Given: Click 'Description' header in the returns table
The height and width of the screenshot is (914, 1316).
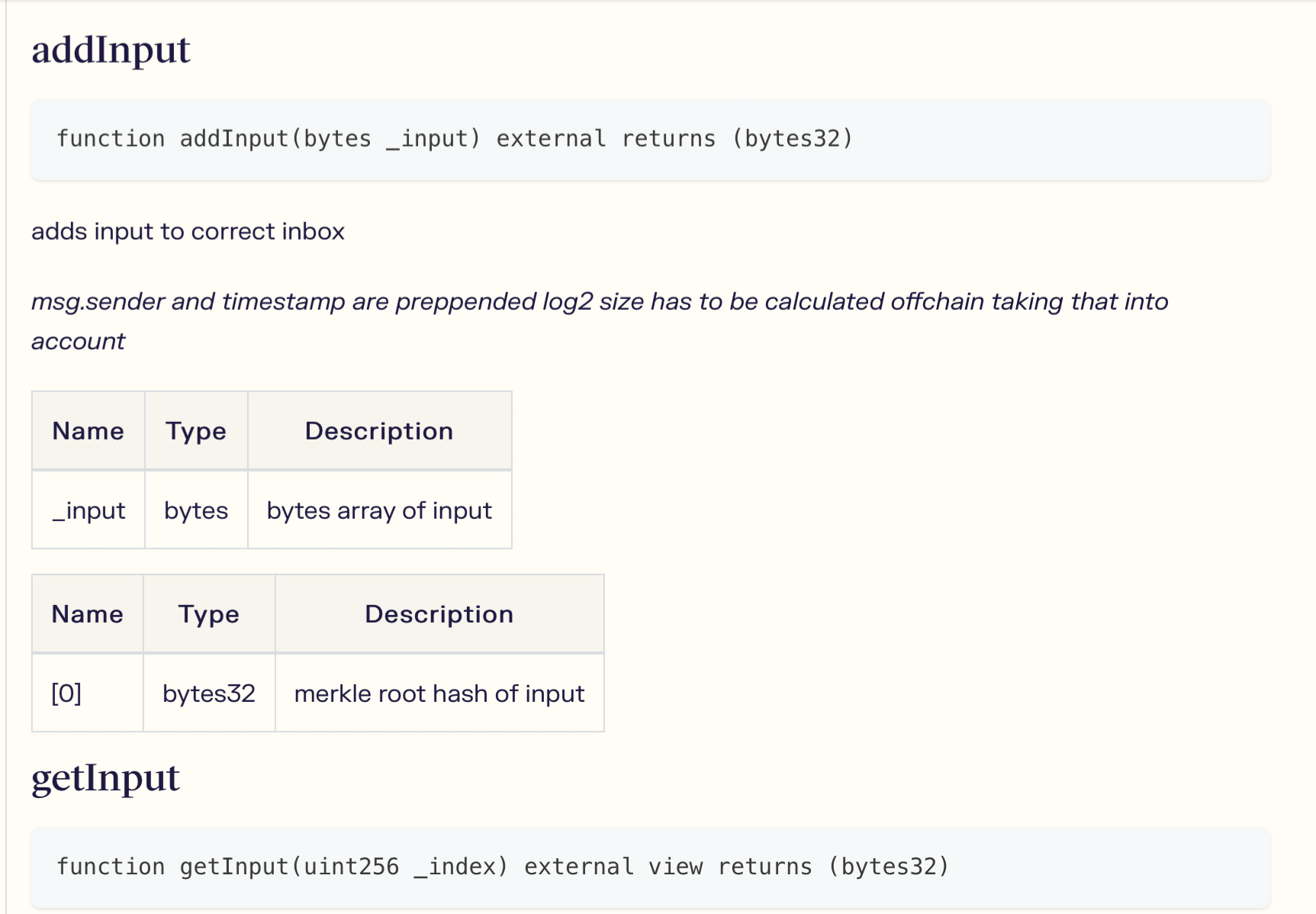Looking at the screenshot, I should click(x=439, y=614).
